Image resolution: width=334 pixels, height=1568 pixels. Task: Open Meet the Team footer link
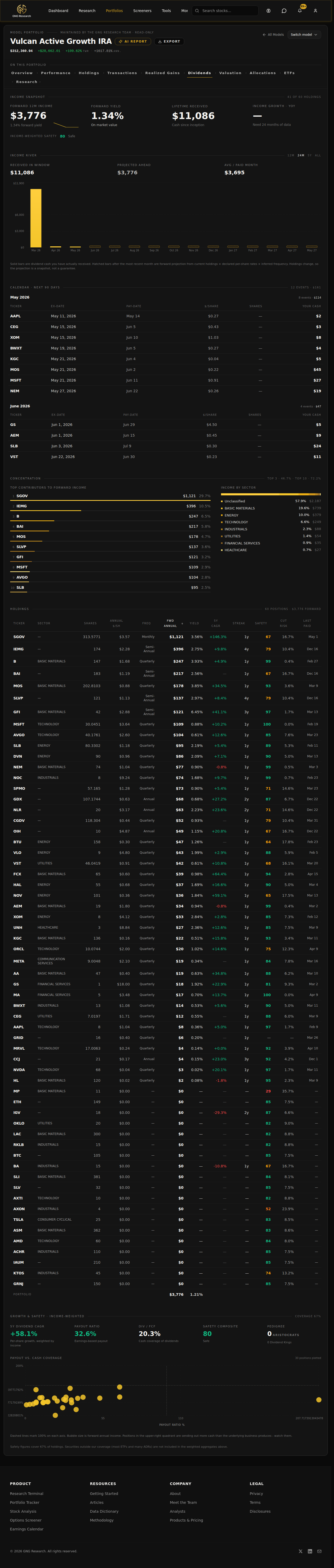pyautogui.click(x=183, y=1502)
